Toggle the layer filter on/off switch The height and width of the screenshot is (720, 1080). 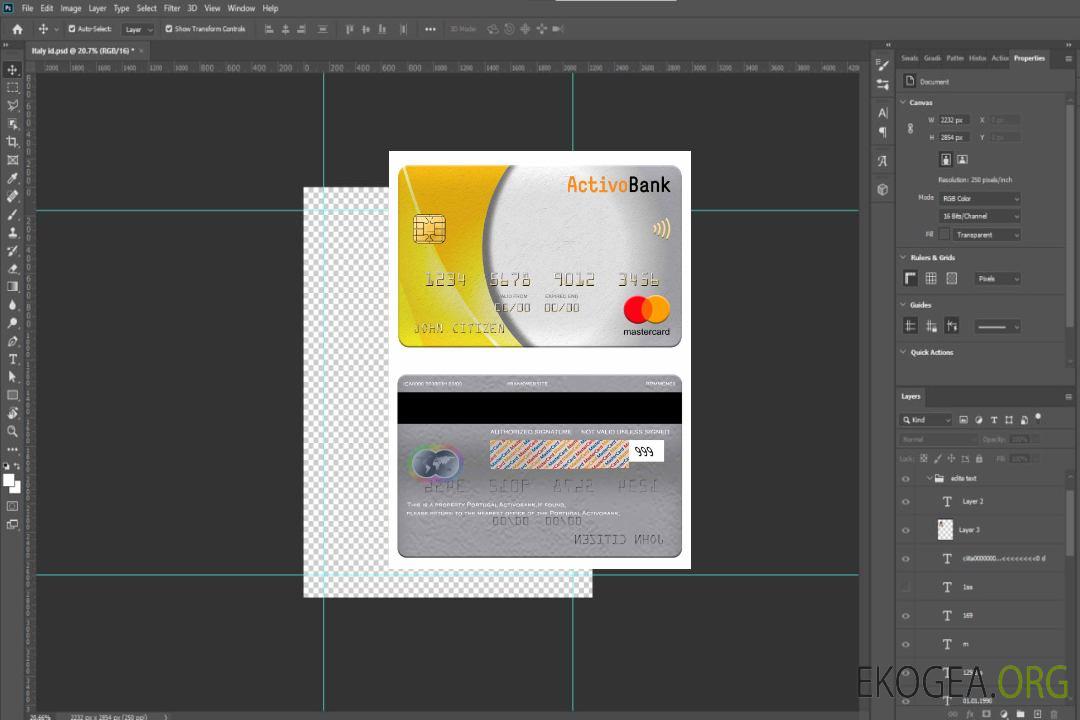(1038, 418)
